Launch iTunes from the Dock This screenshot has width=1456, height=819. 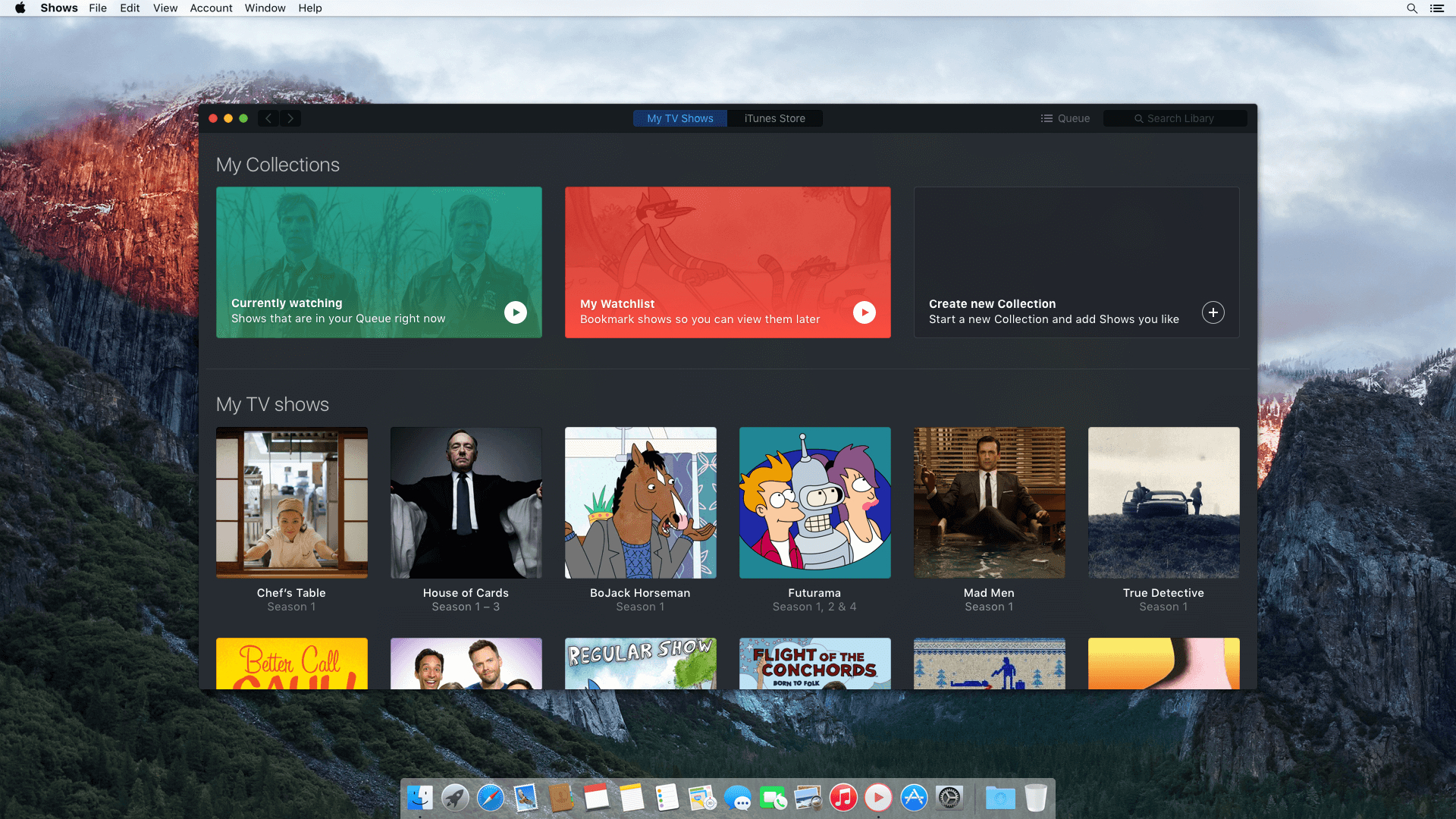[843, 798]
